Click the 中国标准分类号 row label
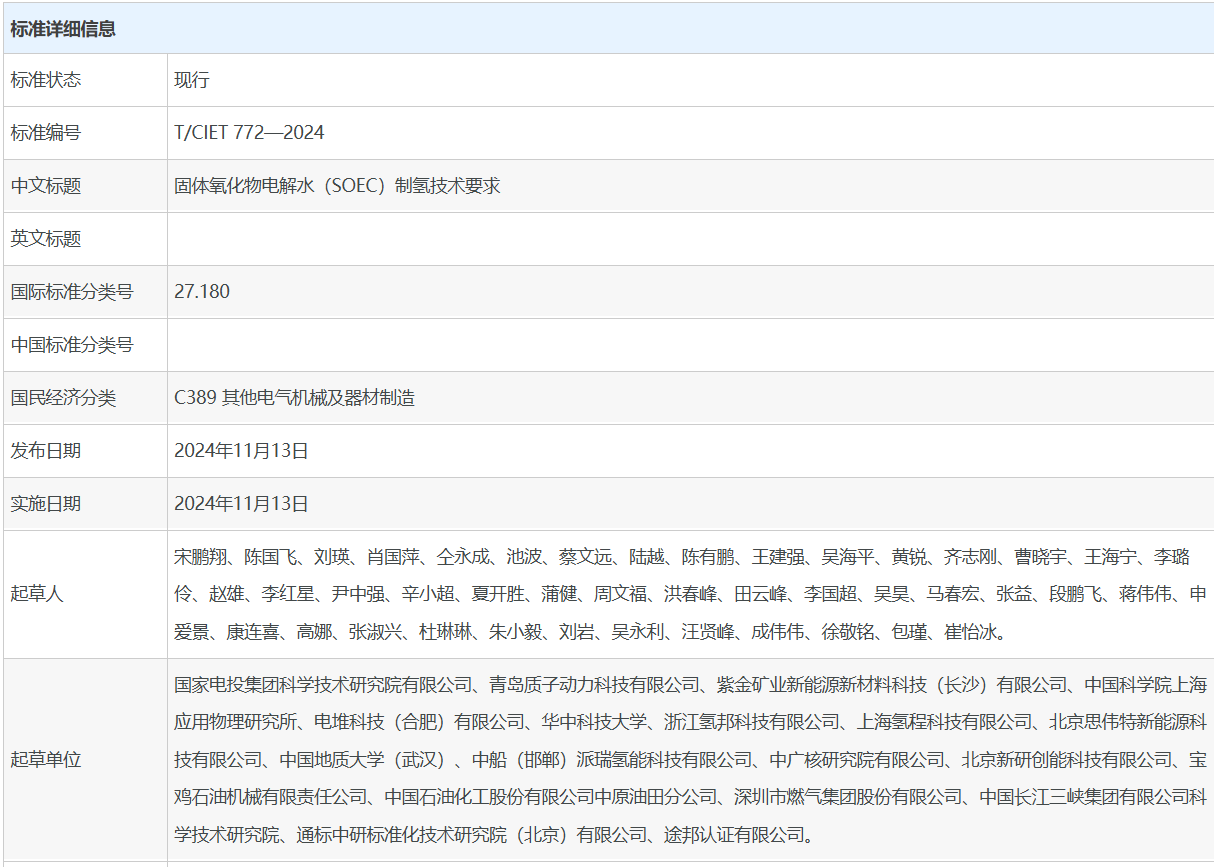 72,345
